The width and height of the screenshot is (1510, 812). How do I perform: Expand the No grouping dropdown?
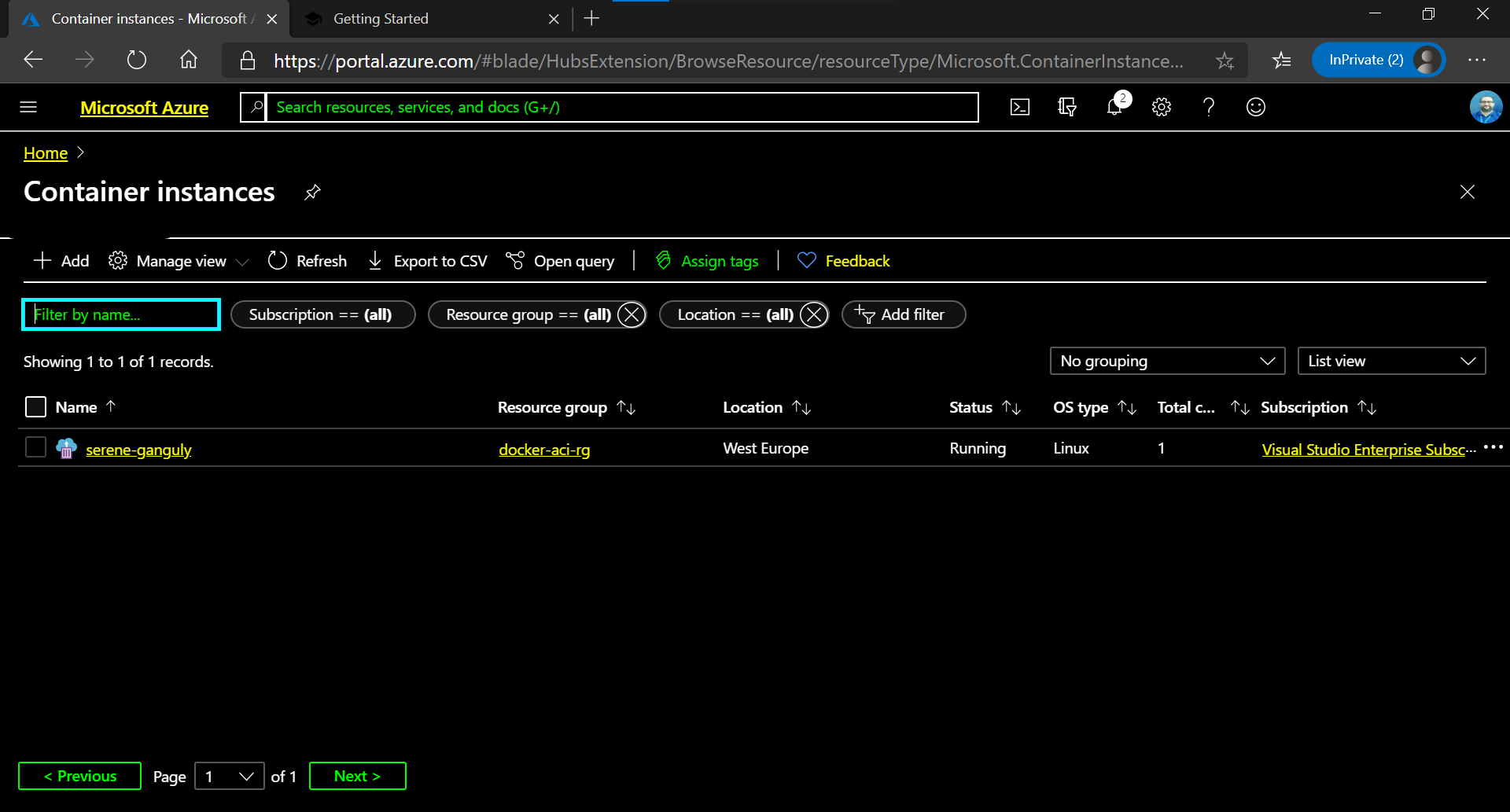coord(1167,361)
